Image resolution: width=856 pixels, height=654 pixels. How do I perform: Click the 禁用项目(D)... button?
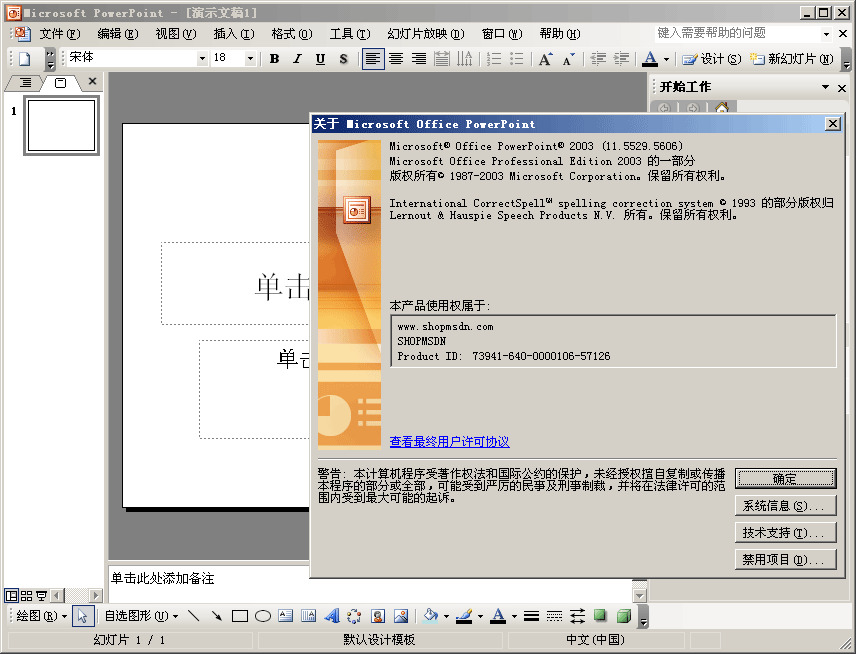click(x=785, y=559)
